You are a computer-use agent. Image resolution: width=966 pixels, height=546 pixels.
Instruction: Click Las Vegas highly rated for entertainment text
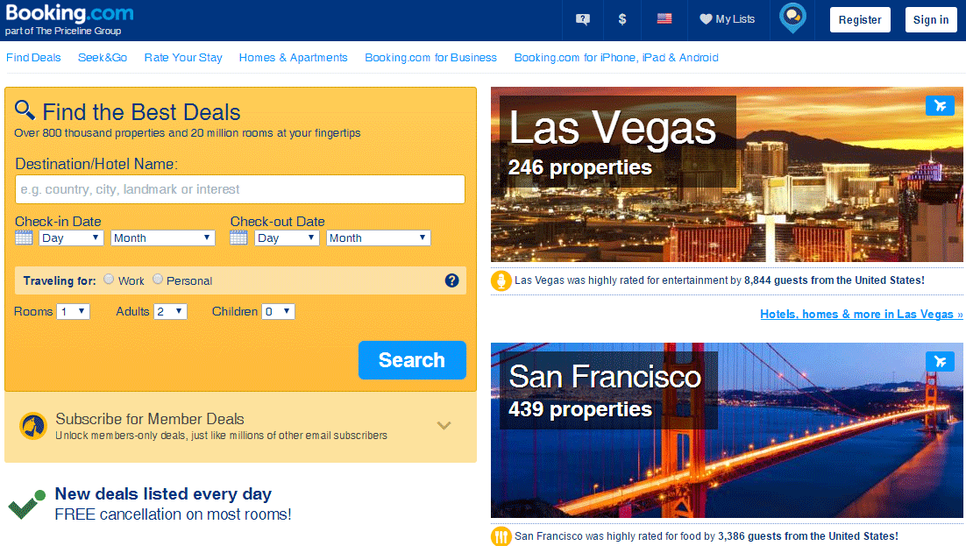(x=720, y=280)
